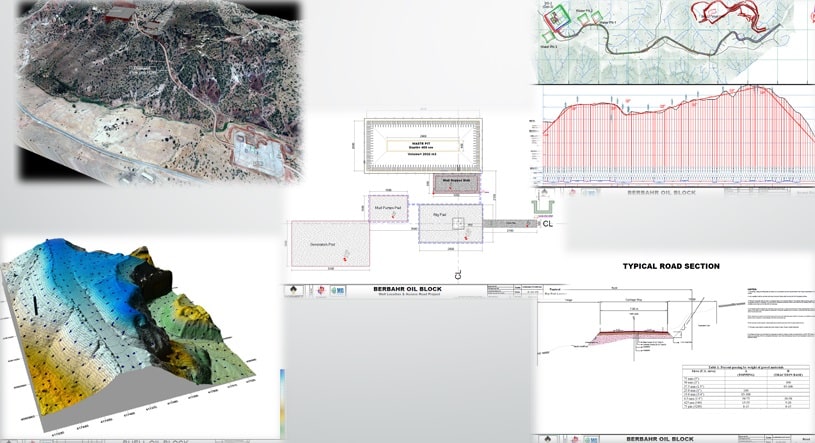Select the 'TYPICAL ROAD SECTION' heading
This screenshot has width=815, height=443.
(671, 266)
